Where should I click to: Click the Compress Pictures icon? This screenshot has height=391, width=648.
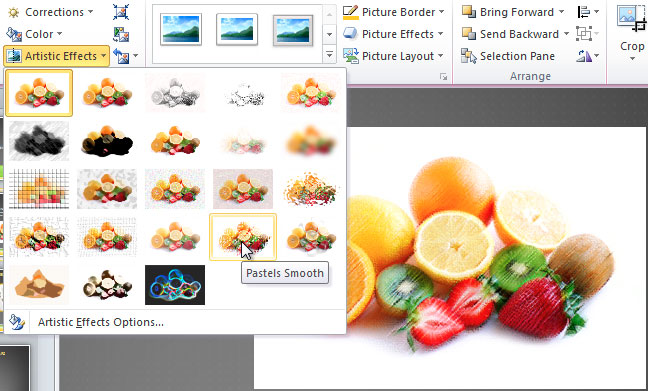[121, 12]
